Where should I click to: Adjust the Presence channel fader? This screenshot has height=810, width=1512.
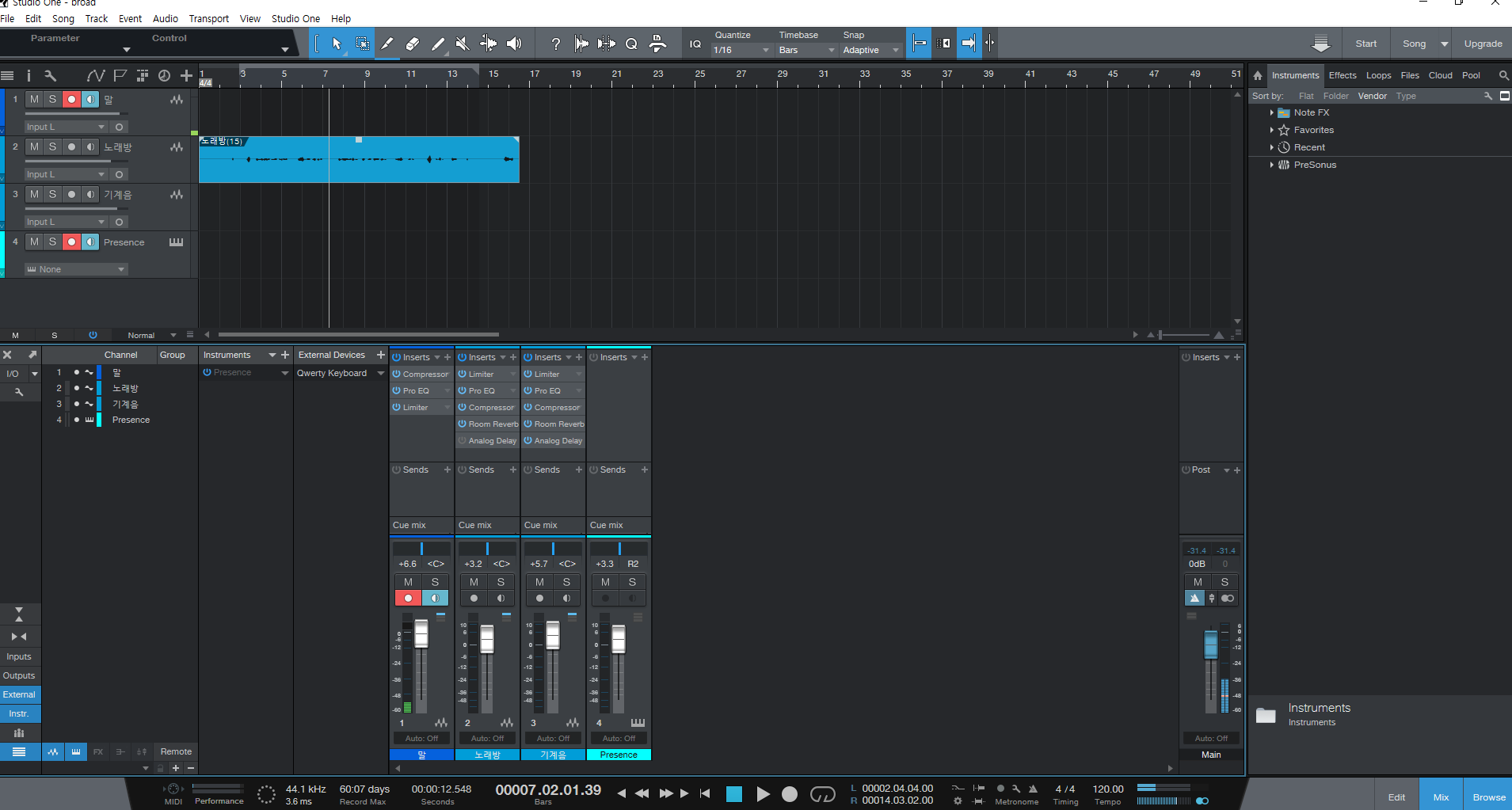[619, 639]
